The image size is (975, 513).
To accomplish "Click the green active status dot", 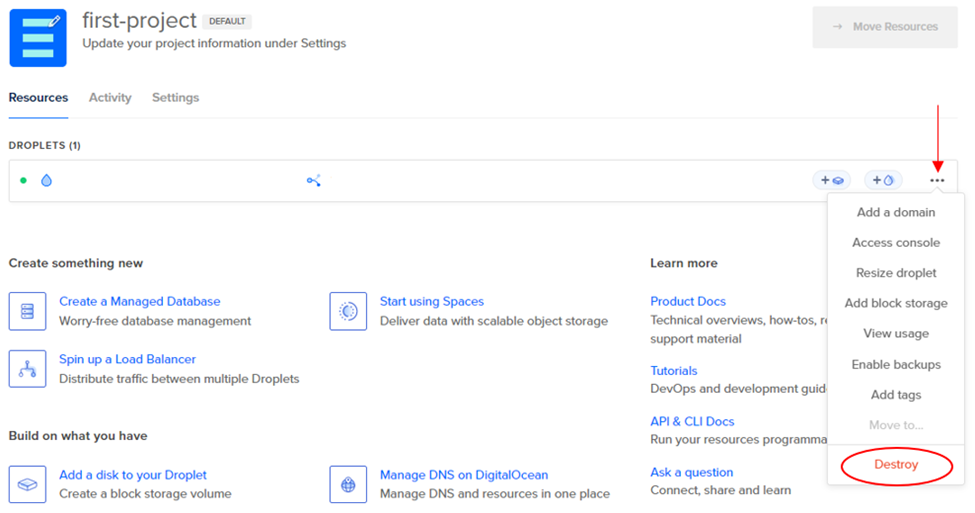I will 24,180.
